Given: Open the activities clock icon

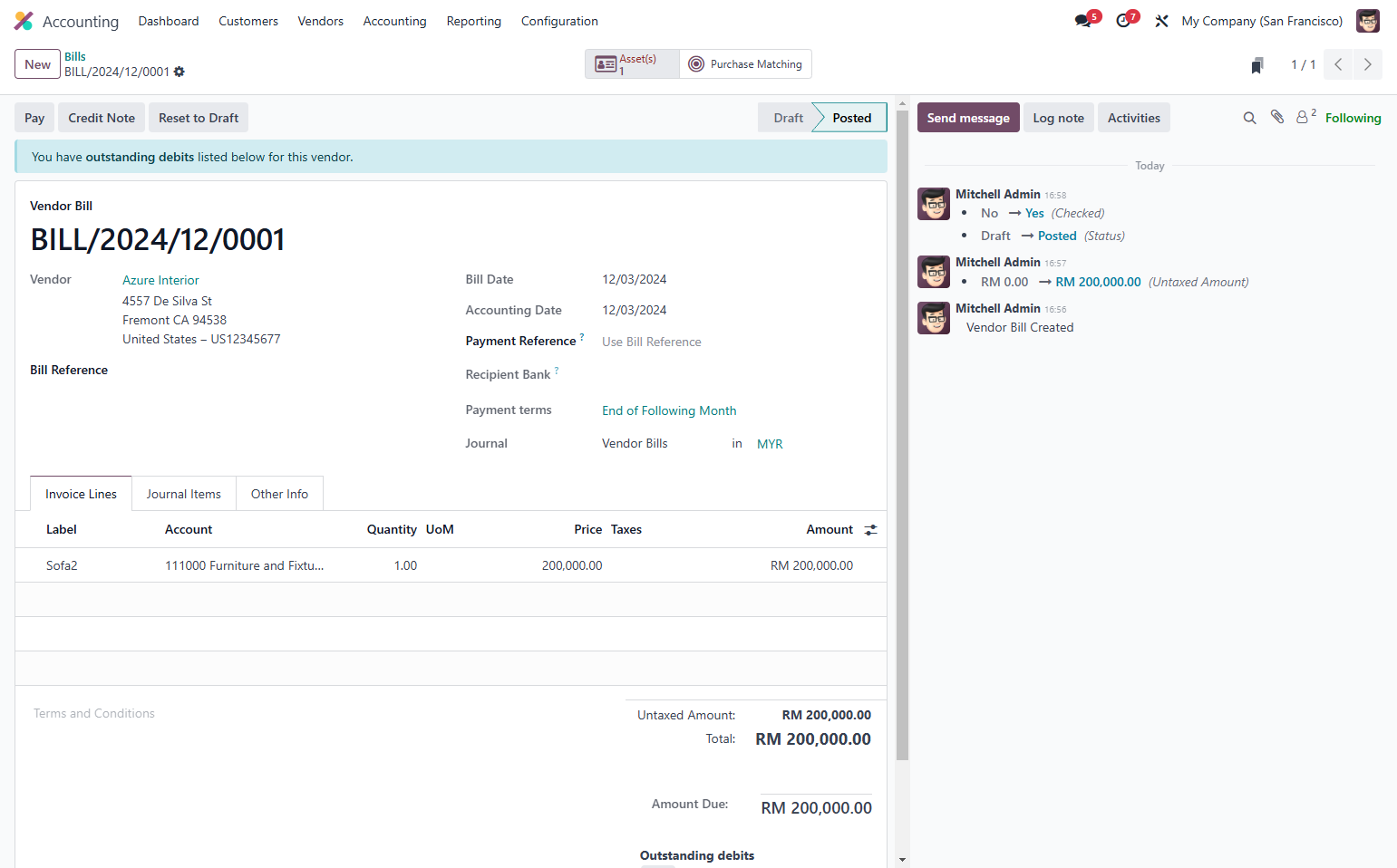Looking at the screenshot, I should click(1123, 21).
